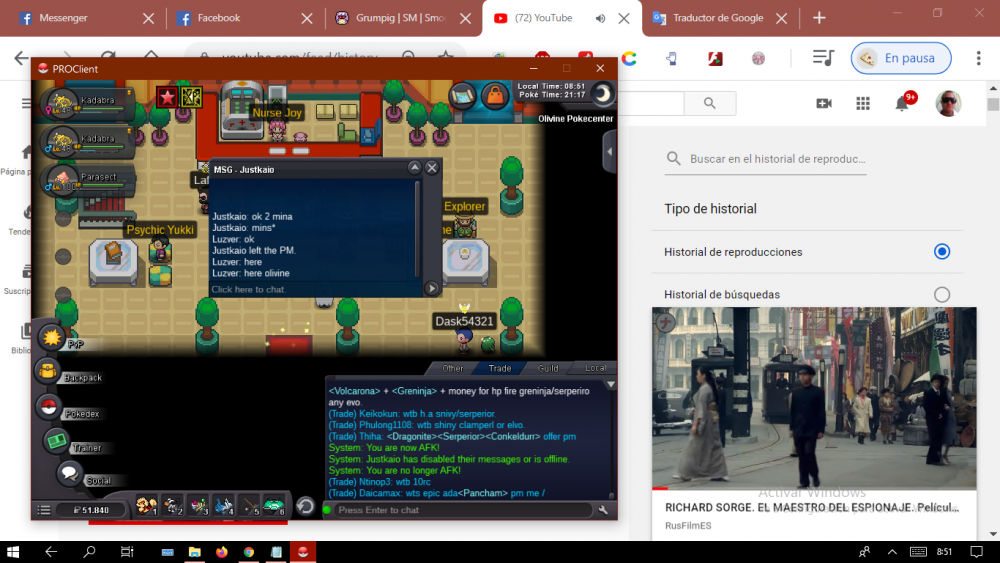Click the orange padlock icon

point(494,96)
